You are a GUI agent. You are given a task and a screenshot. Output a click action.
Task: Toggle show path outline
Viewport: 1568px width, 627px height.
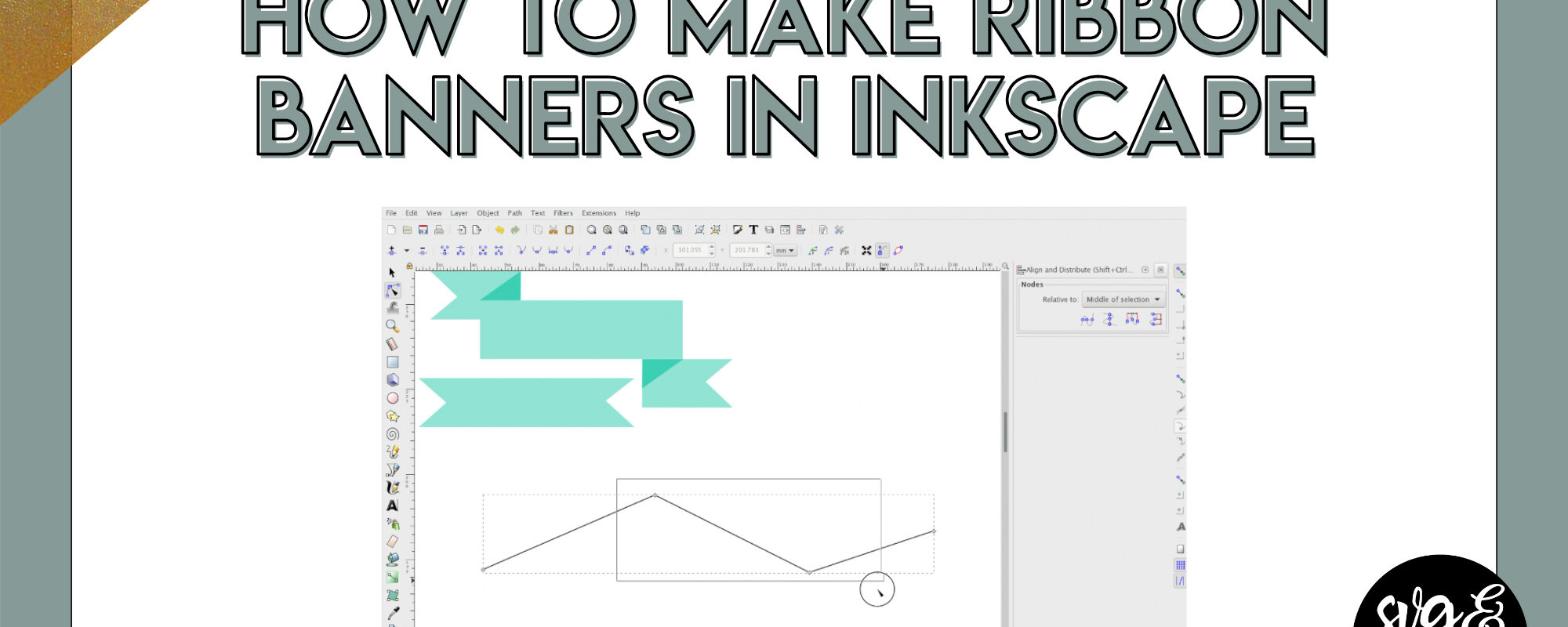[898, 250]
